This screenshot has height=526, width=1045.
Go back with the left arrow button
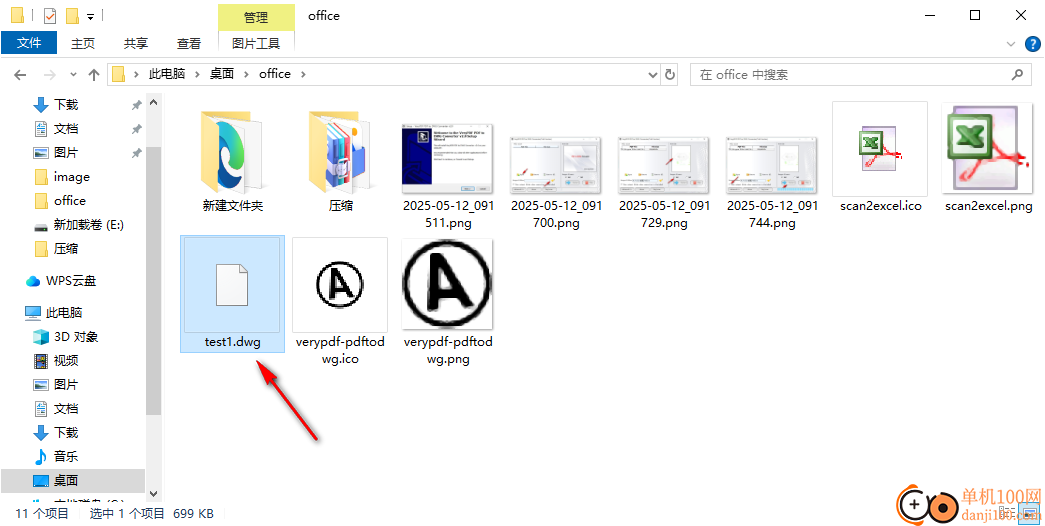tap(20, 75)
